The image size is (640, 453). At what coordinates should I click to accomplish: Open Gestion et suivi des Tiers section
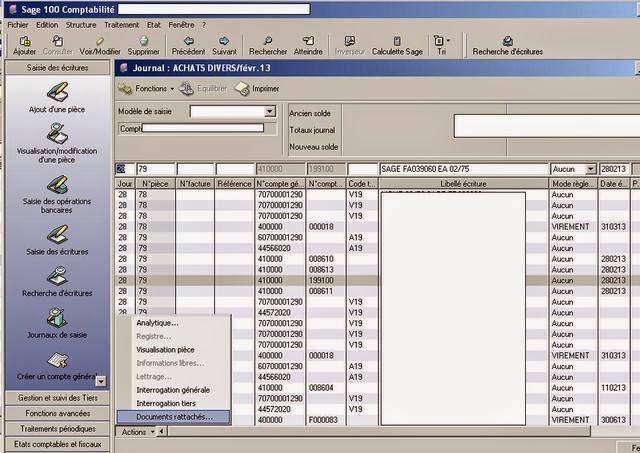click(58, 398)
